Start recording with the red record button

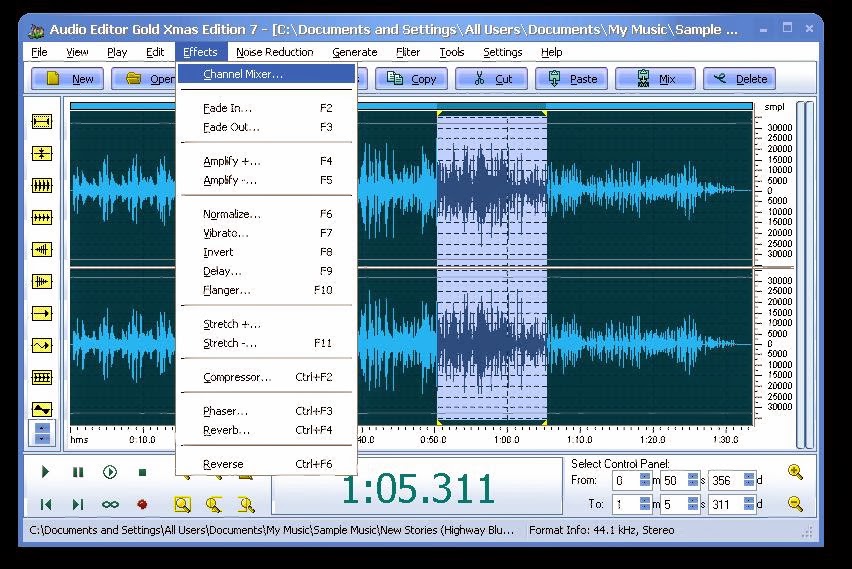coord(142,504)
